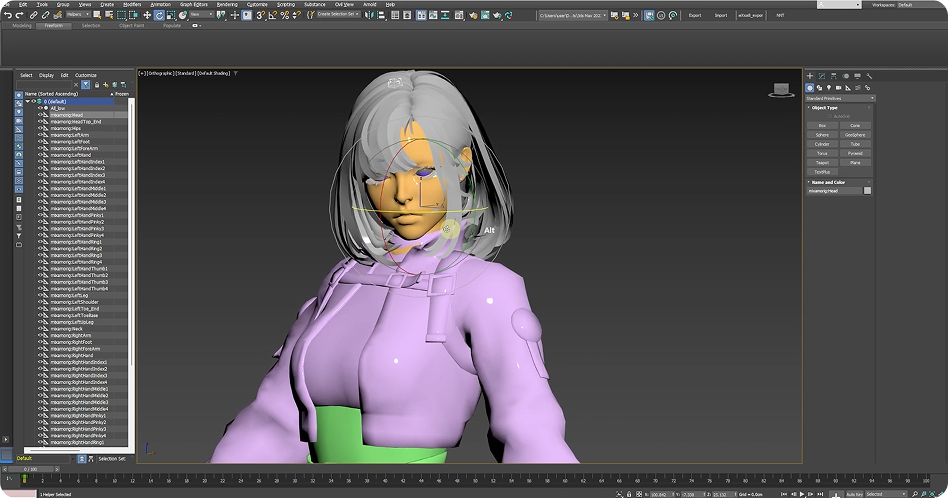Viewport: 948px width, 498px height.
Task: Open the Modifiers menu
Action: pos(132,4)
